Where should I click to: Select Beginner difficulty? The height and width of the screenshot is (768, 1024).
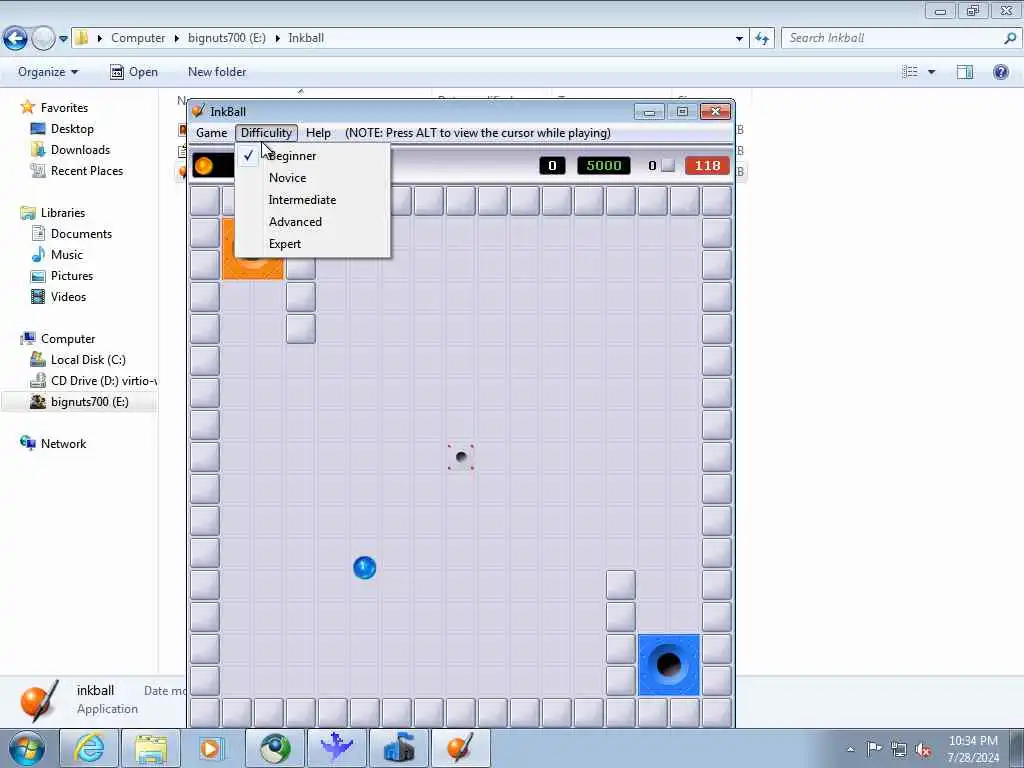coord(313,155)
